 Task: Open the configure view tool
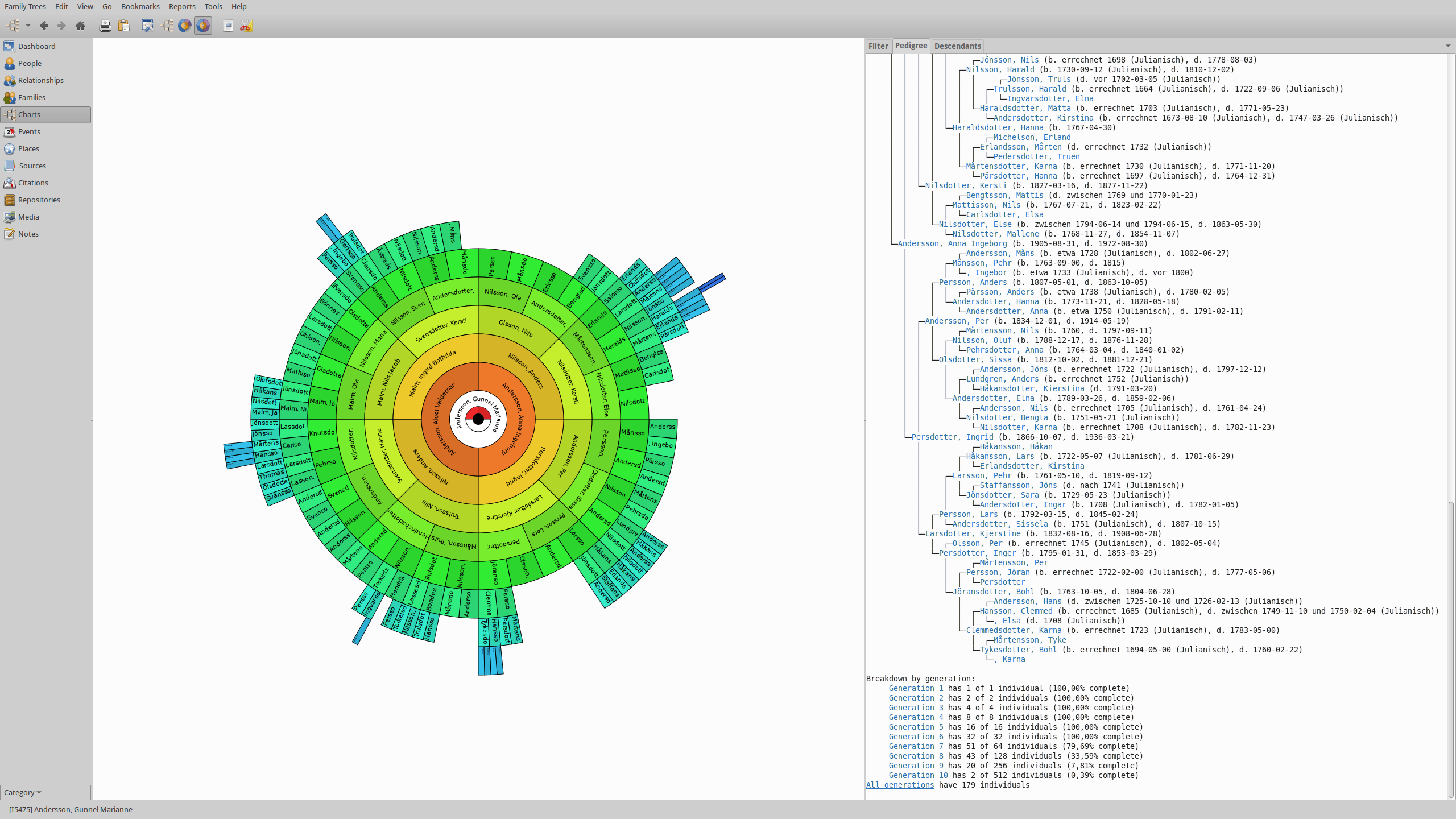147,26
